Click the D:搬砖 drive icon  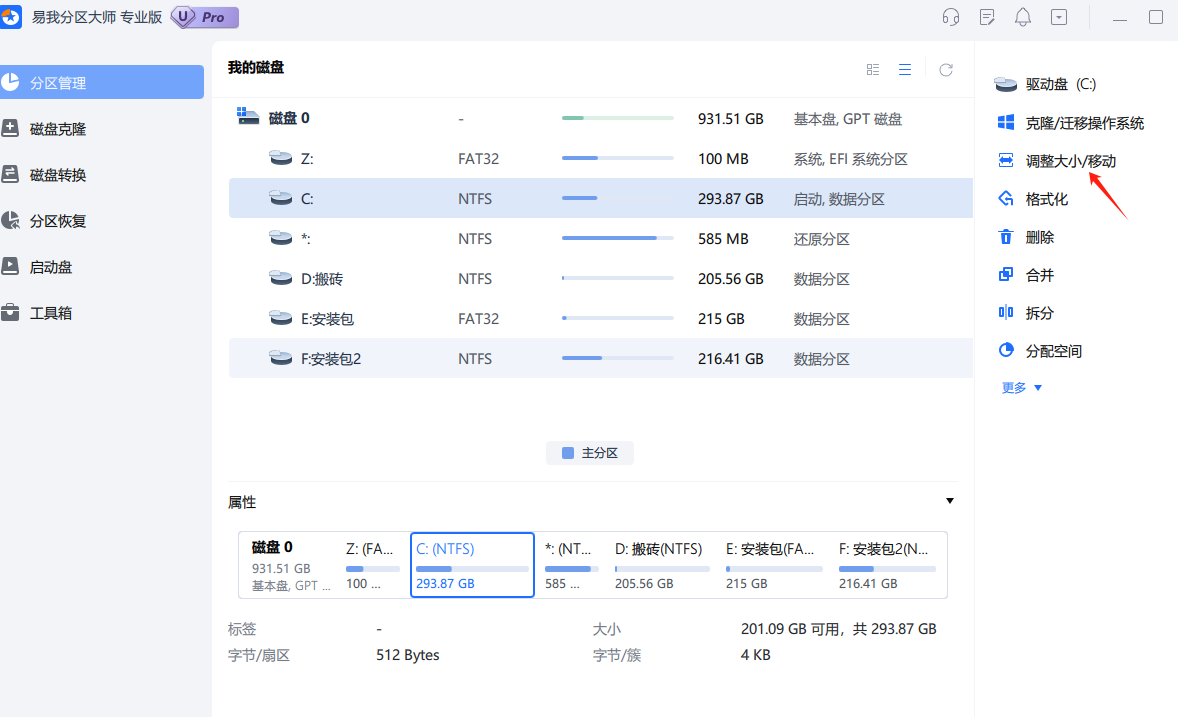280,277
